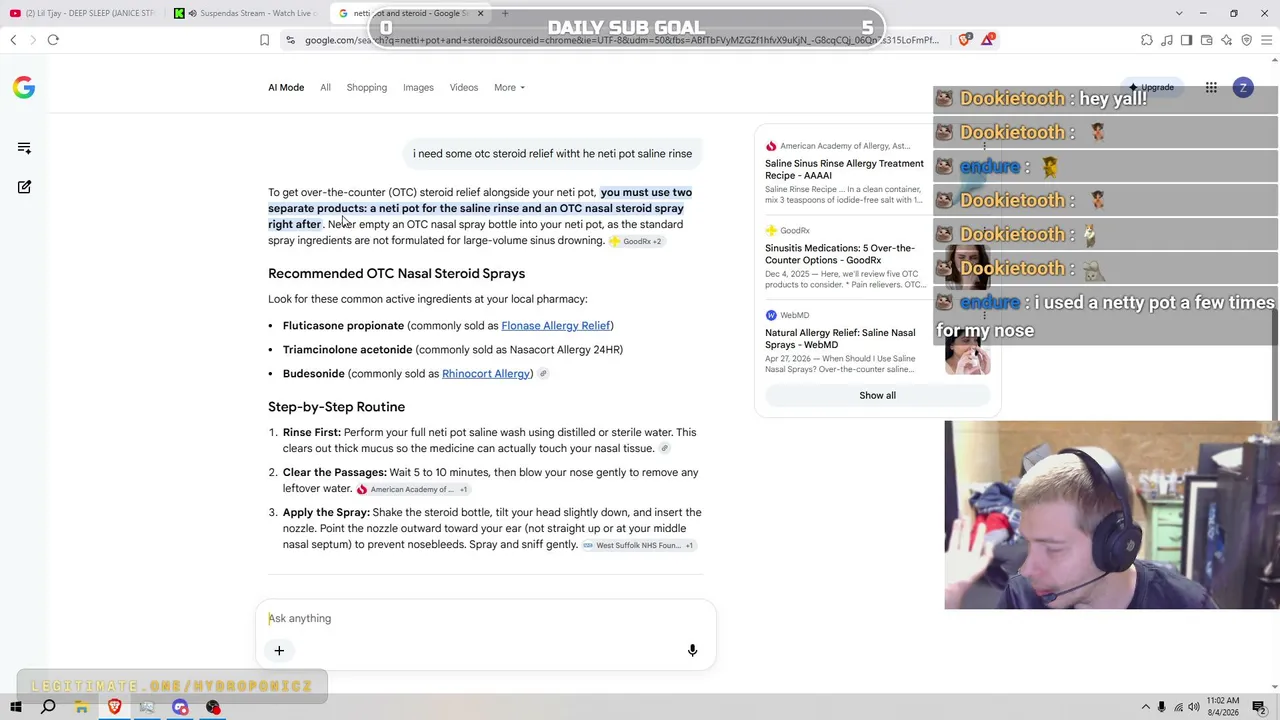The height and width of the screenshot is (720, 1280).
Task: Start a new AI Mode chat
Action: coord(24,187)
